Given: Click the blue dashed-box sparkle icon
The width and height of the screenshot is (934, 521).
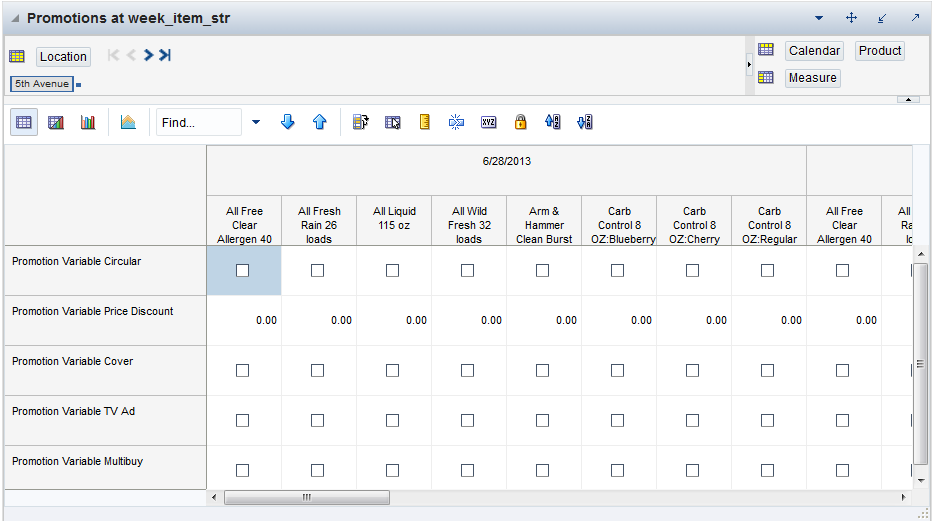Looking at the screenshot, I should pyautogui.click(x=456, y=123).
